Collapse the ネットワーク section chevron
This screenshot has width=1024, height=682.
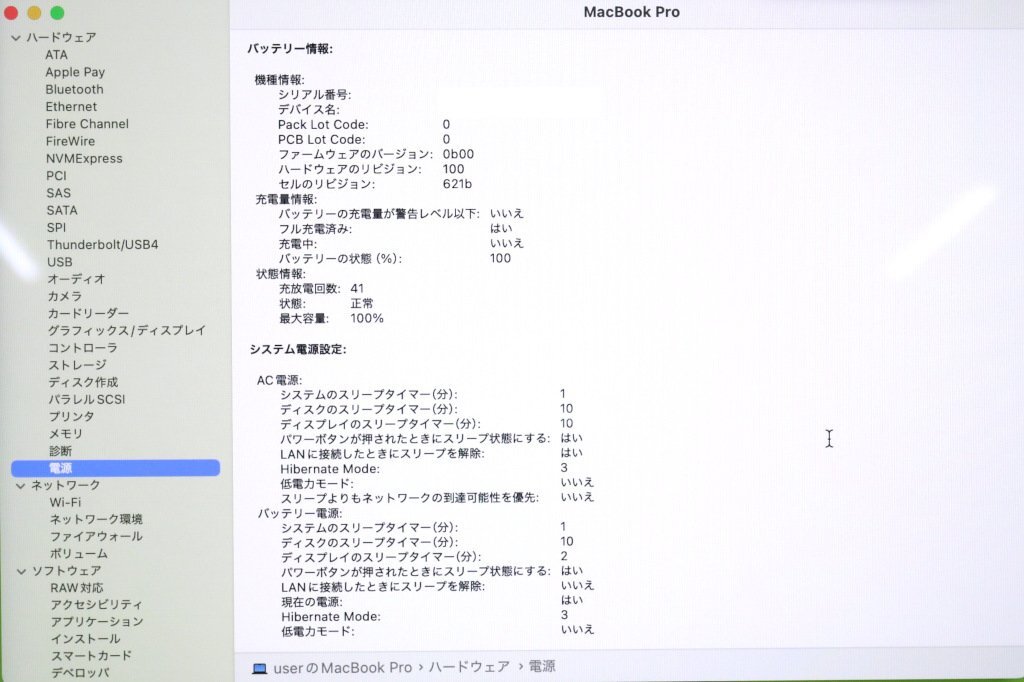(x=21, y=485)
